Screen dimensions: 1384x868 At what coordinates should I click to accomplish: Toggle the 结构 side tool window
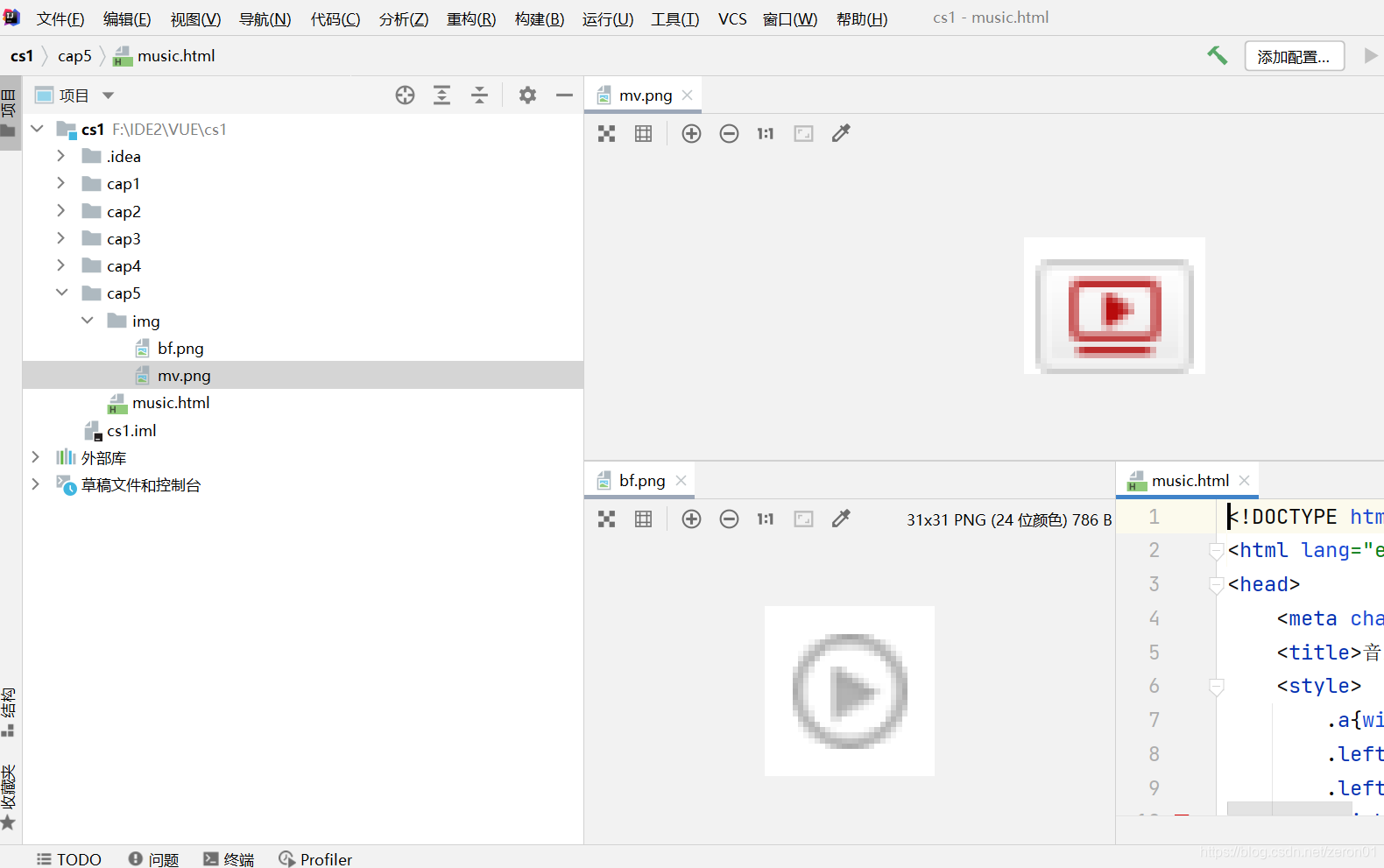pos(9,712)
